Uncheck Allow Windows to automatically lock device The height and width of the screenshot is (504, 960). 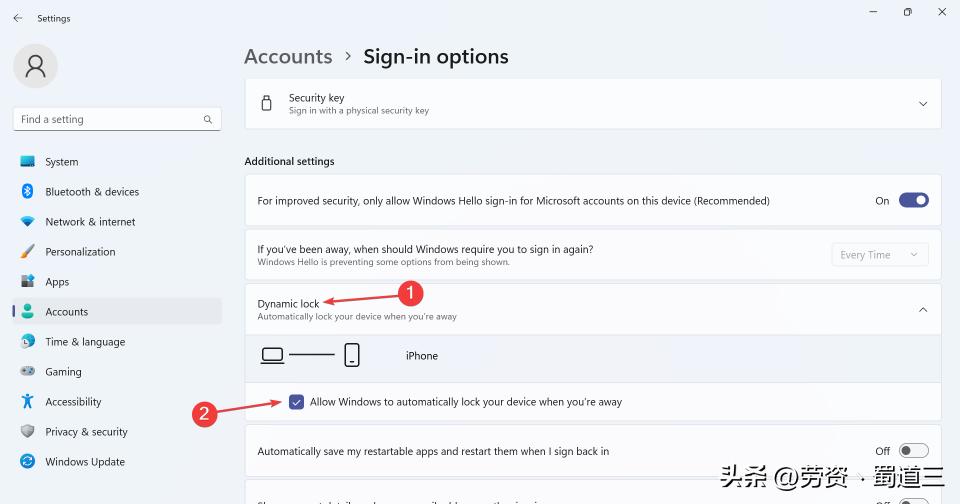tap(296, 402)
